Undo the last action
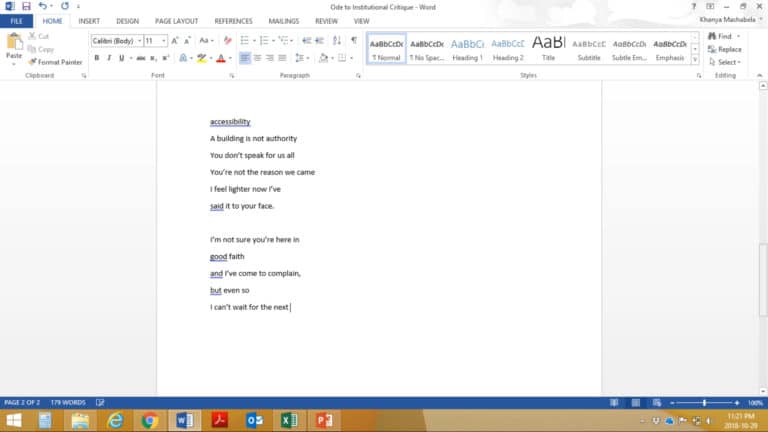Viewport: 768px width, 432px height. (x=41, y=6)
